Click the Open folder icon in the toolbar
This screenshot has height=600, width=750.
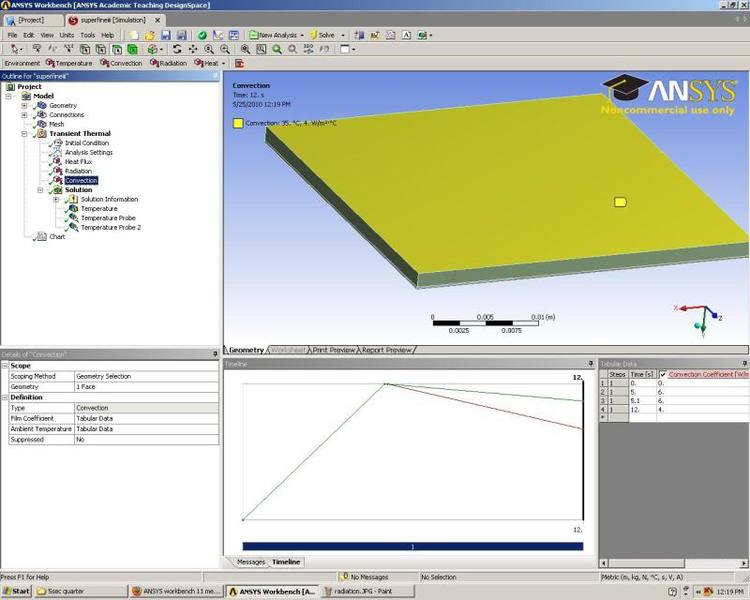[150, 35]
